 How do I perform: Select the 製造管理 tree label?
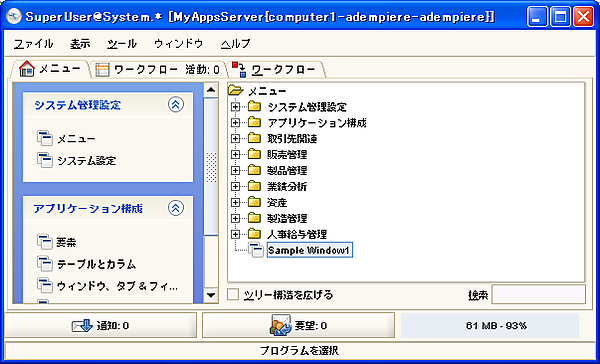pos(287,218)
